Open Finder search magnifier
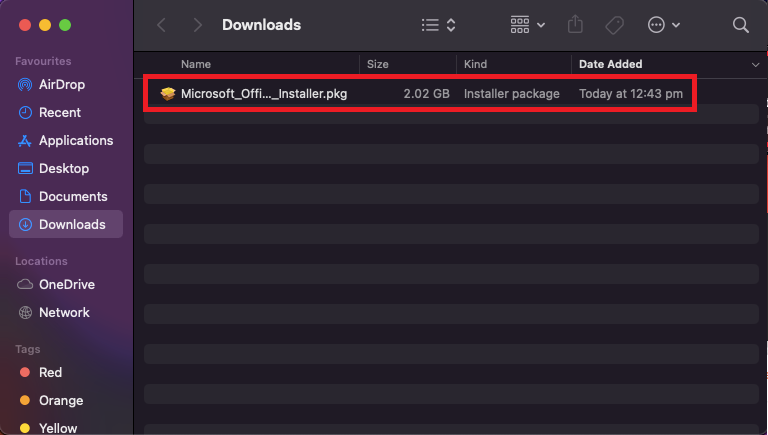 tap(741, 25)
